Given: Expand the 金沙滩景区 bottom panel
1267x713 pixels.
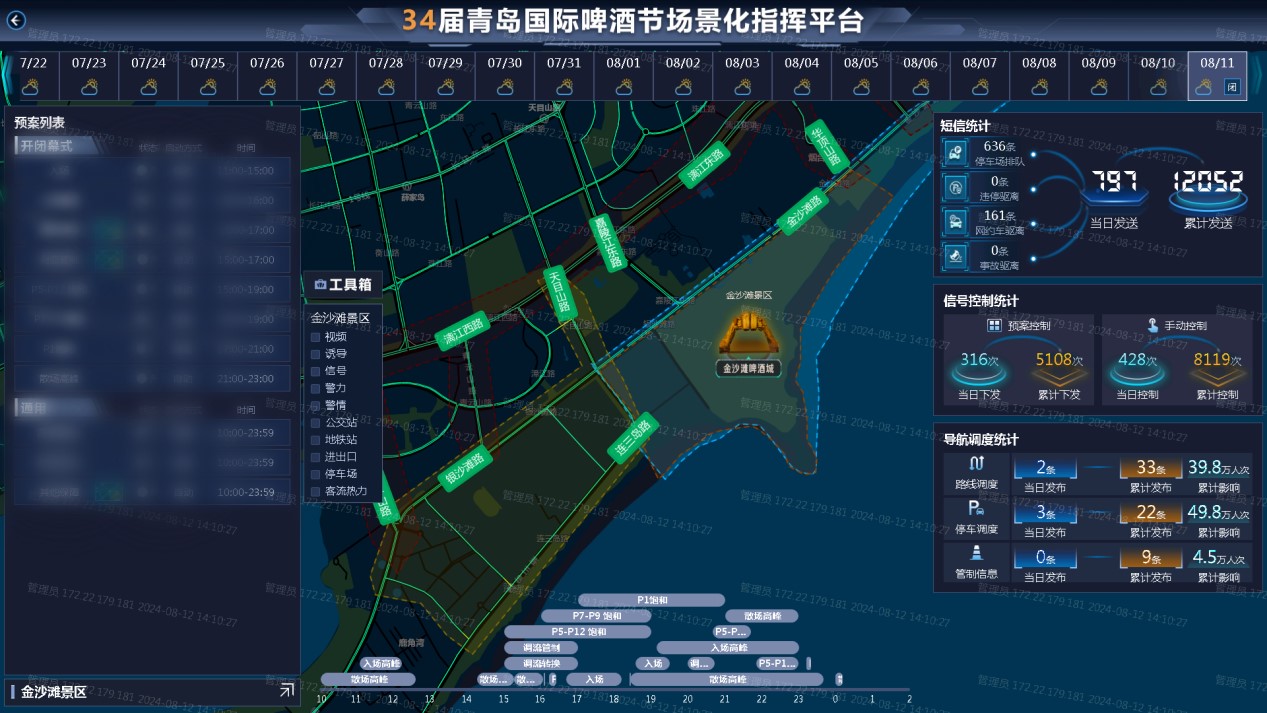Looking at the screenshot, I should (286, 690).
